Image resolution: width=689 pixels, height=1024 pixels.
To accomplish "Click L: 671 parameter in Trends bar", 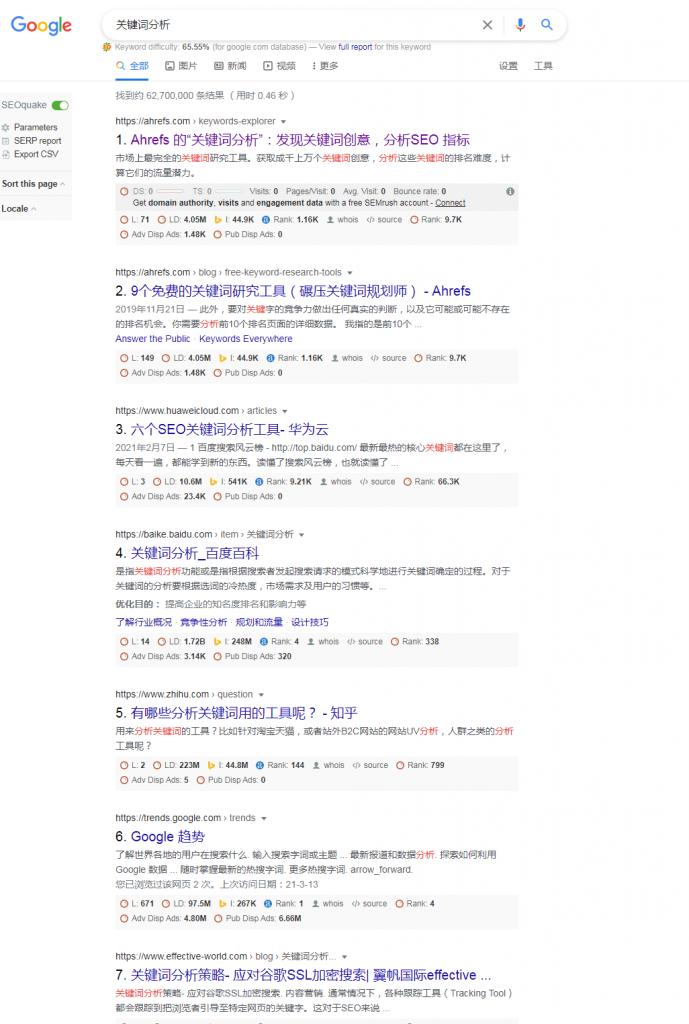I will (x=137, y=904).
